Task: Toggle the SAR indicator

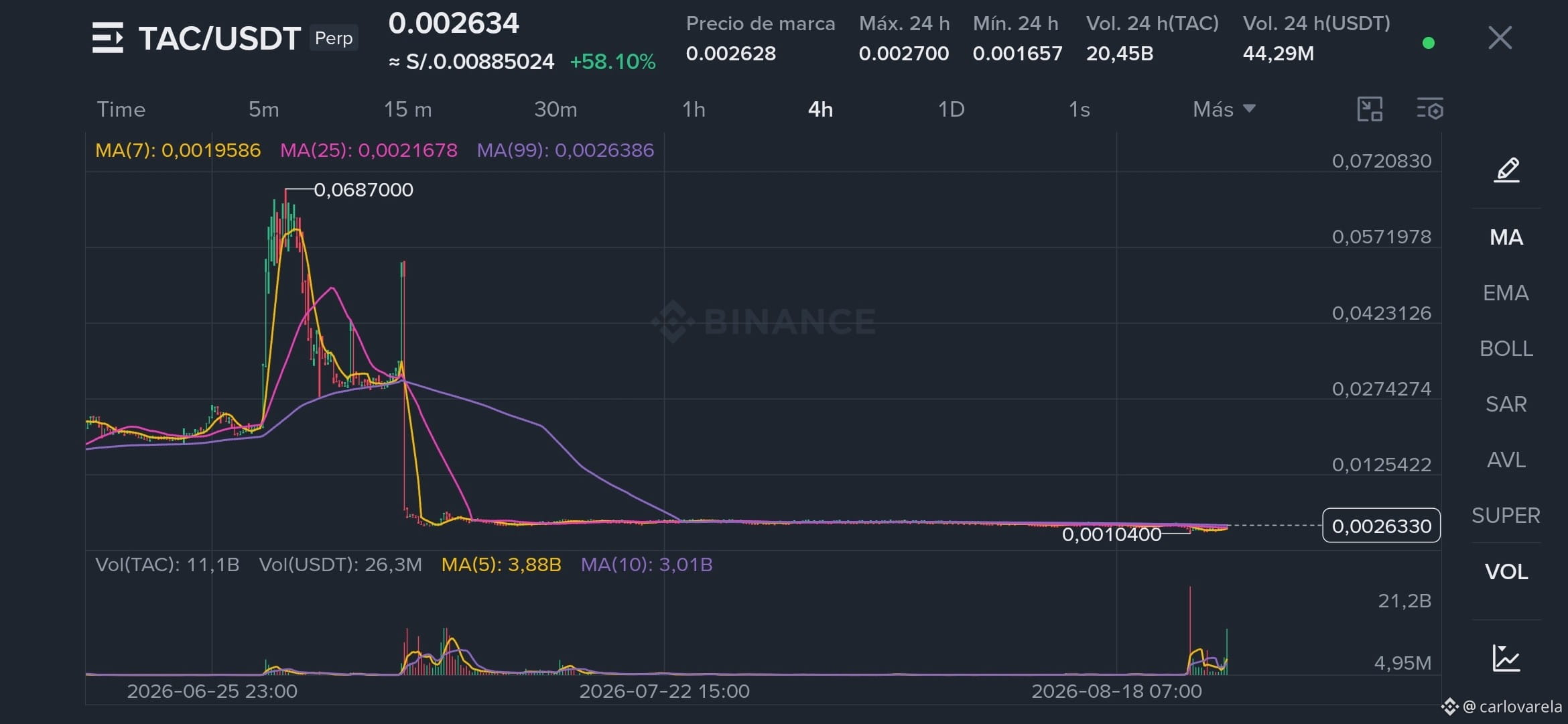Action: (1506, 404)
